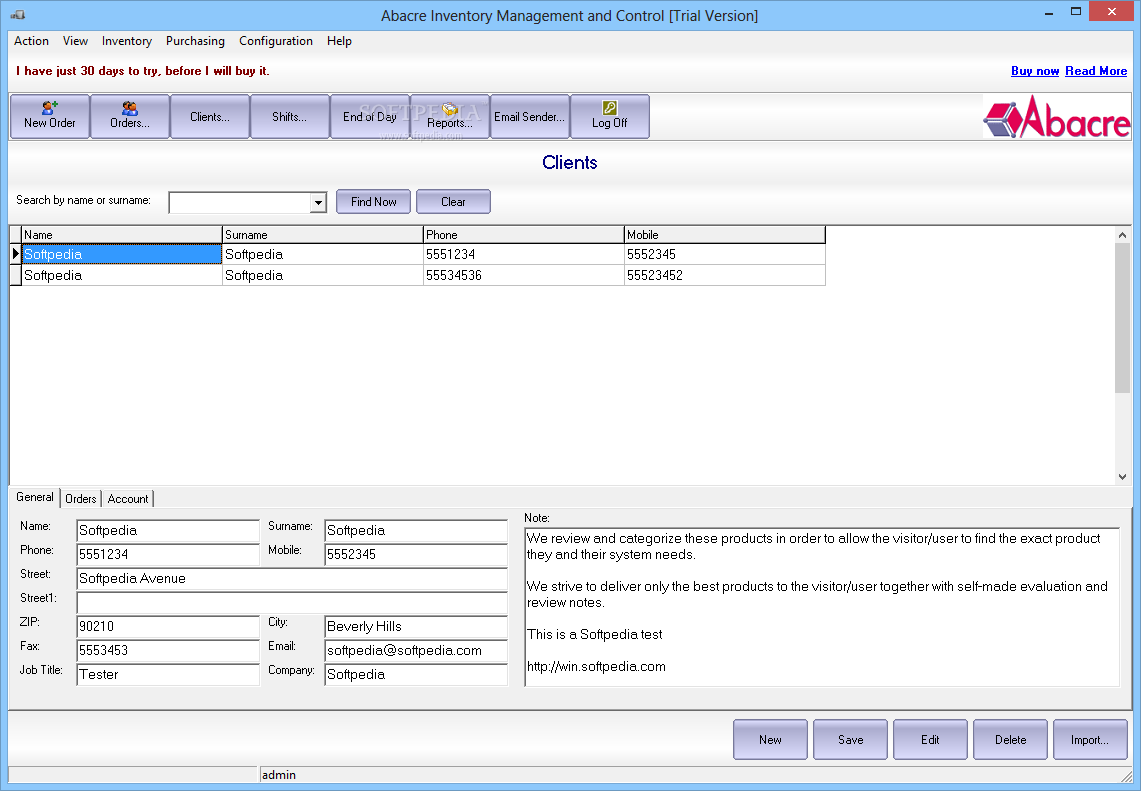Open the Orders toolbar button
This screenshot has width=1141, height=791.
point(130,116)
